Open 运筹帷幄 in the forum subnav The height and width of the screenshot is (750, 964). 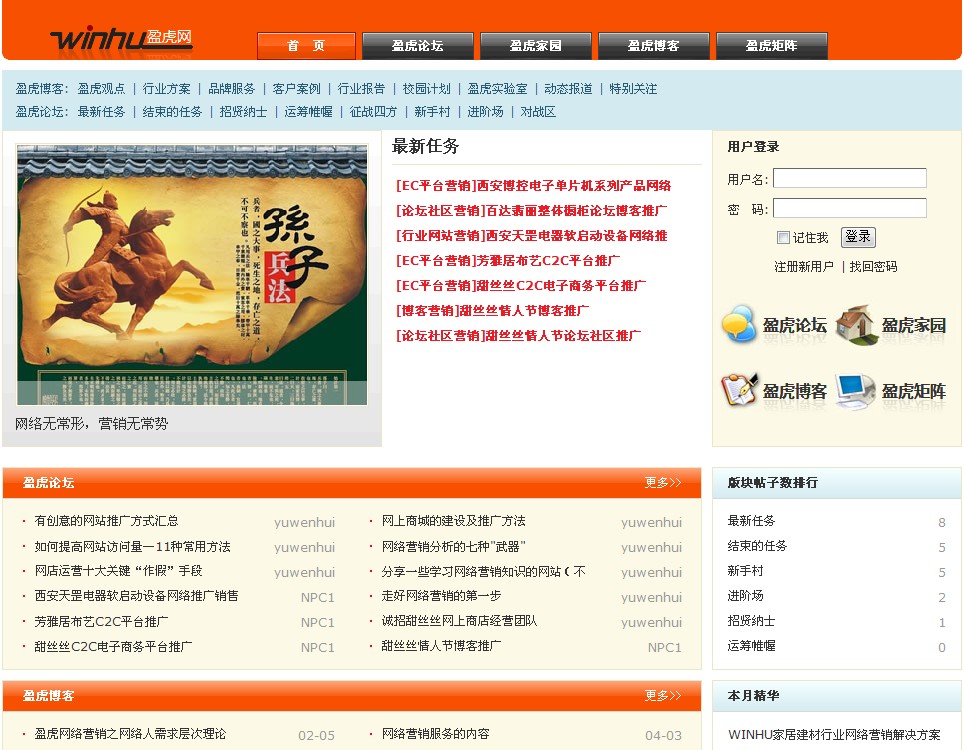point(308,111)
